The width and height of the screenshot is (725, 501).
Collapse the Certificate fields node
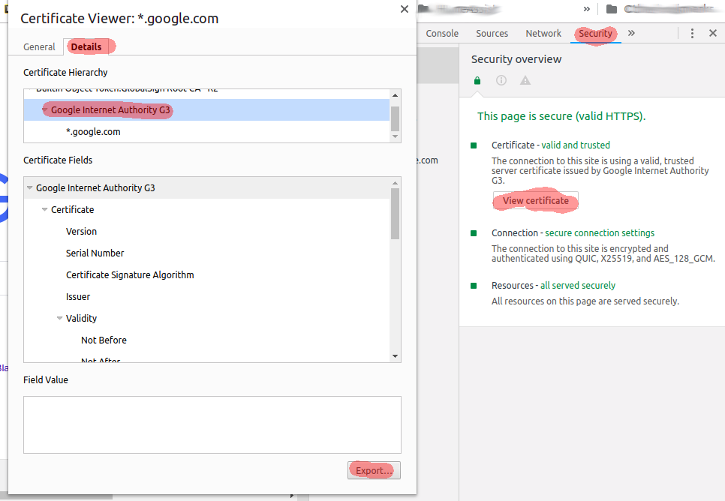(x=44, y=209)
